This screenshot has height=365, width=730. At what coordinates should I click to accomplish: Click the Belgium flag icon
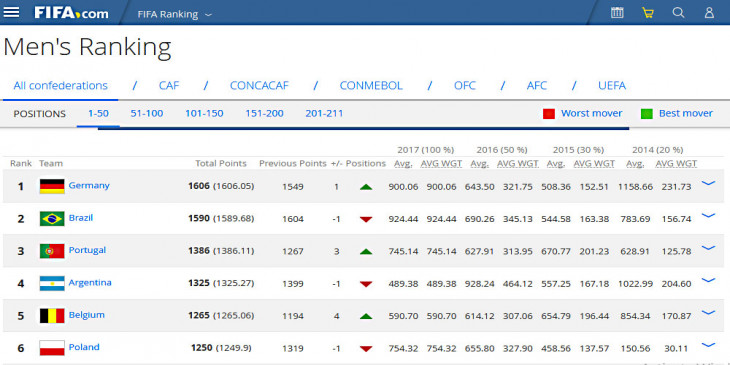click(x=52, y=316)
